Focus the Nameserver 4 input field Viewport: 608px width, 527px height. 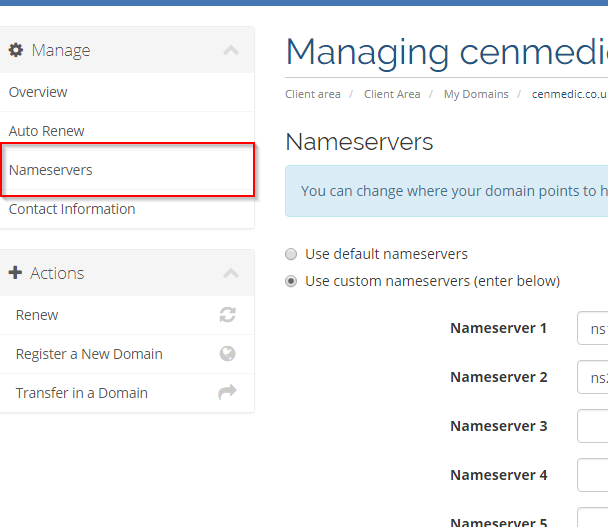click(592, 475)
